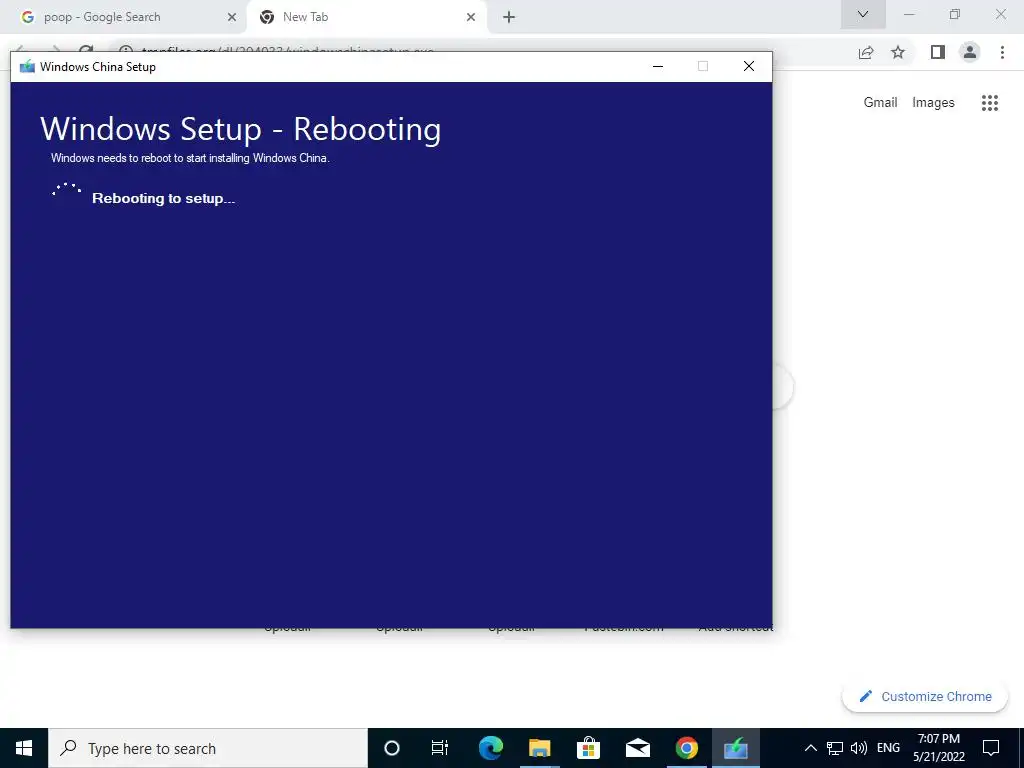Launch Microsoft Edge from the taskbar

pos(490,748)
